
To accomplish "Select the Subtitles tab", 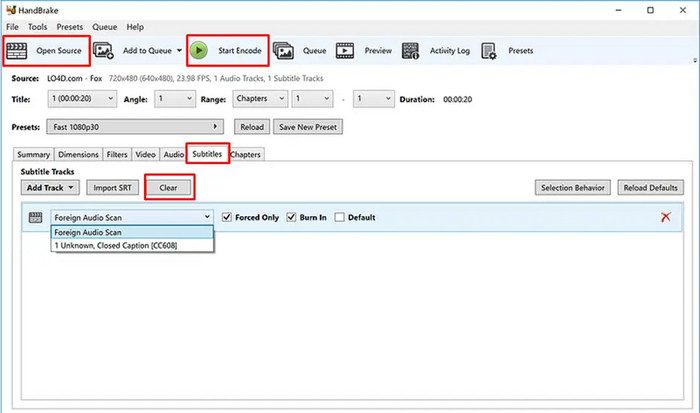I will (x=207, y=154).
